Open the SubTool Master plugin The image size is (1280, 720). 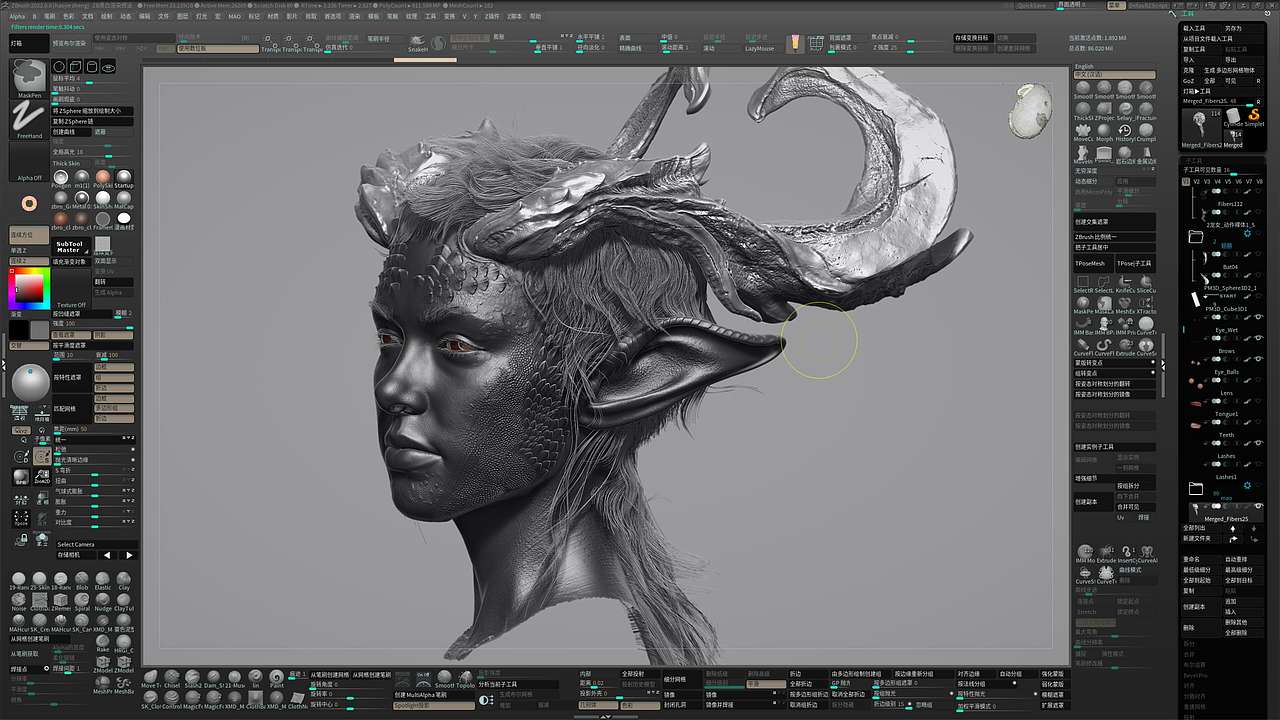pos(69,246)
